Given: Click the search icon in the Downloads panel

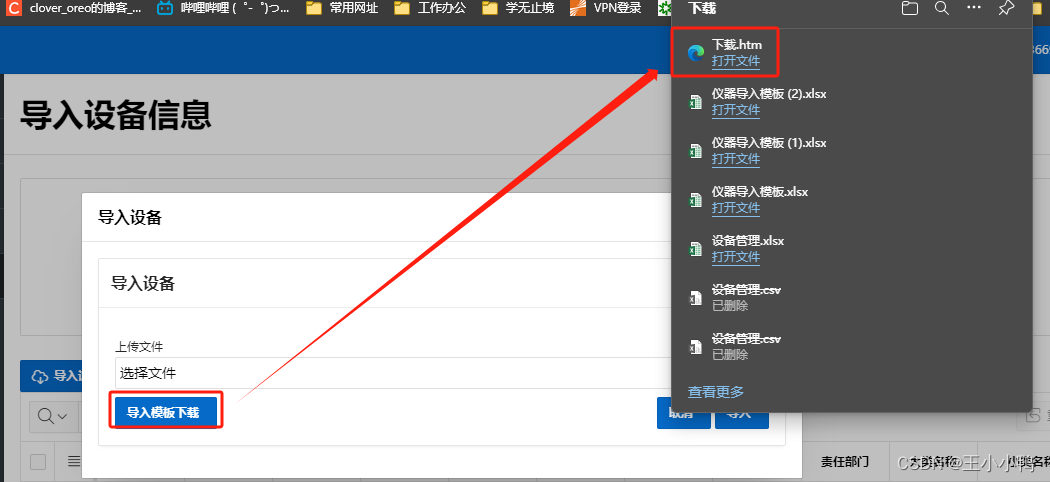Looking at the screenshot, I should (x=942, y=8).
